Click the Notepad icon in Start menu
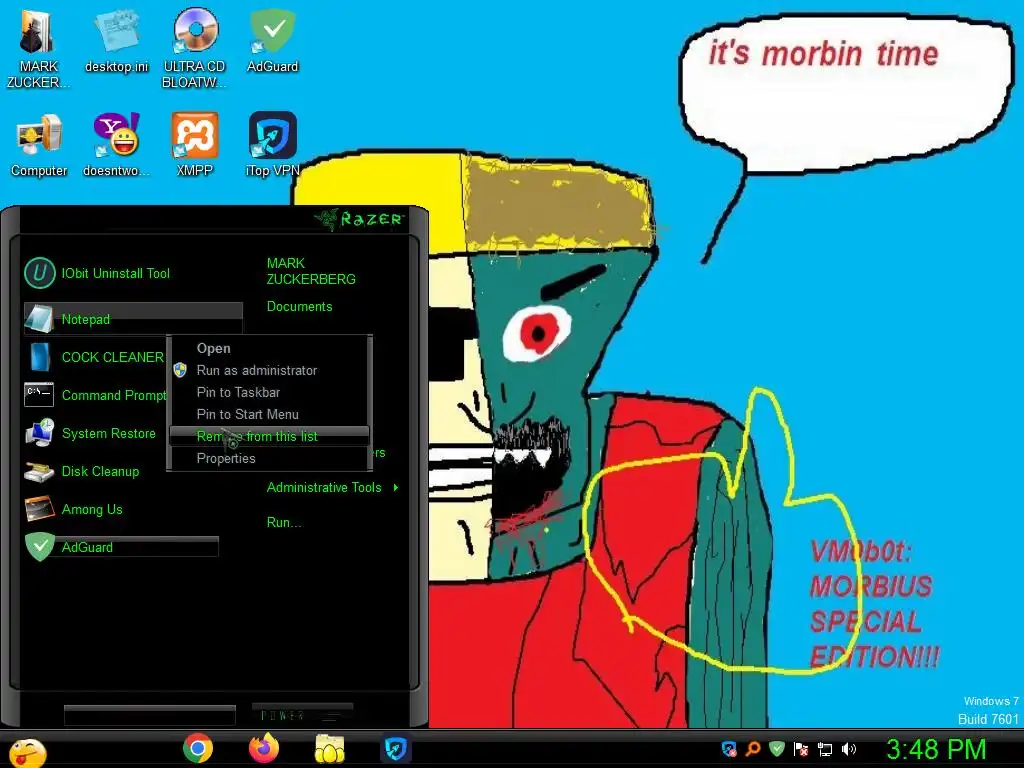The height and width of the screenshot is (768, 1024). coord(39,319)
